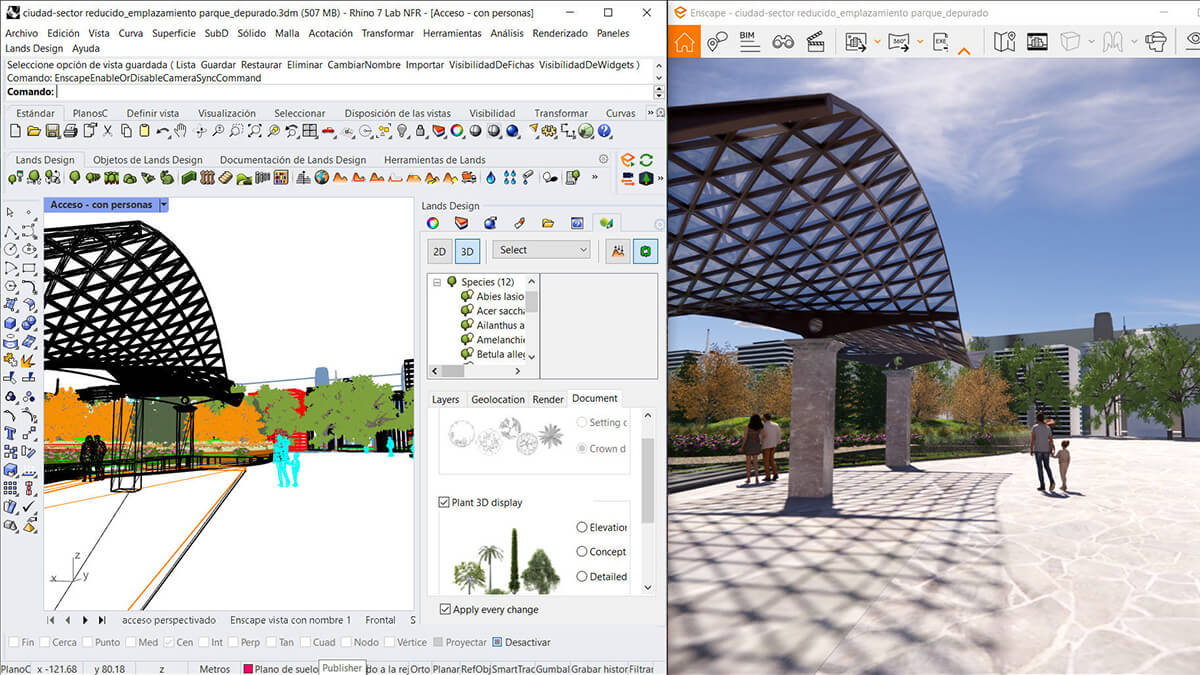Click the Enscape VR headset icon
The image size is (1200, 675).
[x=1156, y=42]
